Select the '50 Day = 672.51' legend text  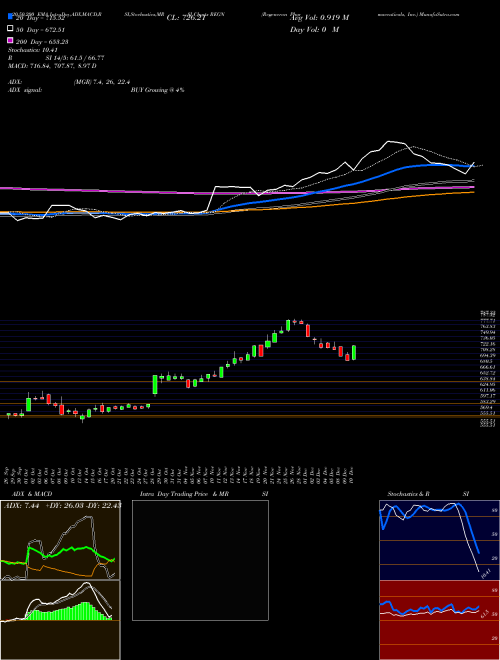click(41, 30)
